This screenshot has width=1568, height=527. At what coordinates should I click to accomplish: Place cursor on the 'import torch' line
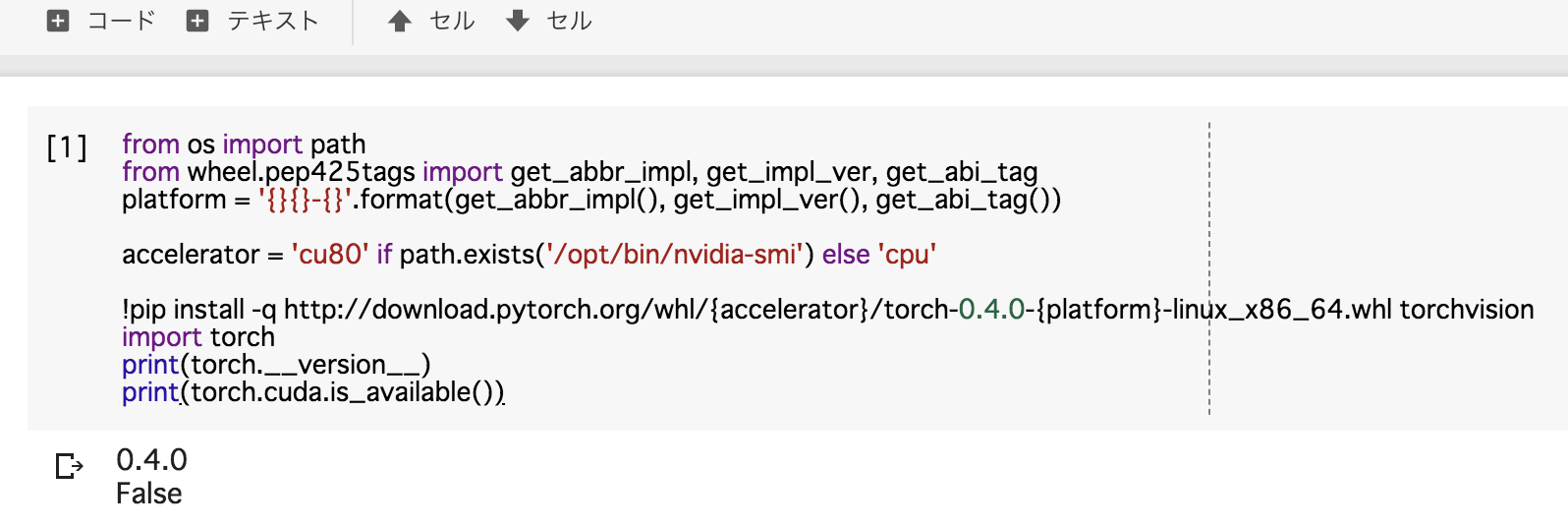tap(198, 337)
